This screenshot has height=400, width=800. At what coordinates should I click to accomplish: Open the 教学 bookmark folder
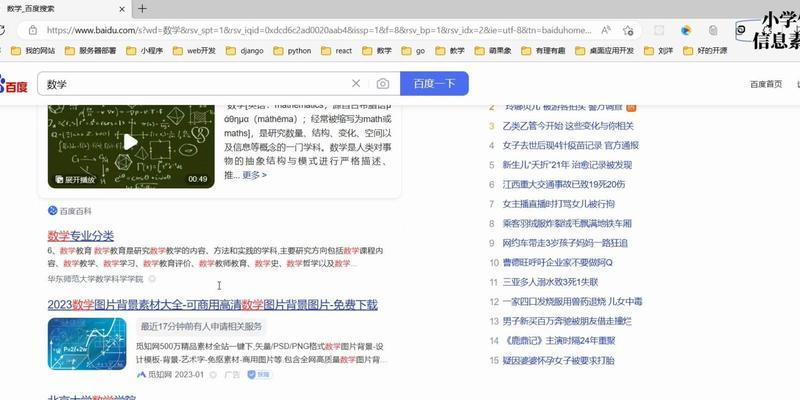tap(450, 51)
